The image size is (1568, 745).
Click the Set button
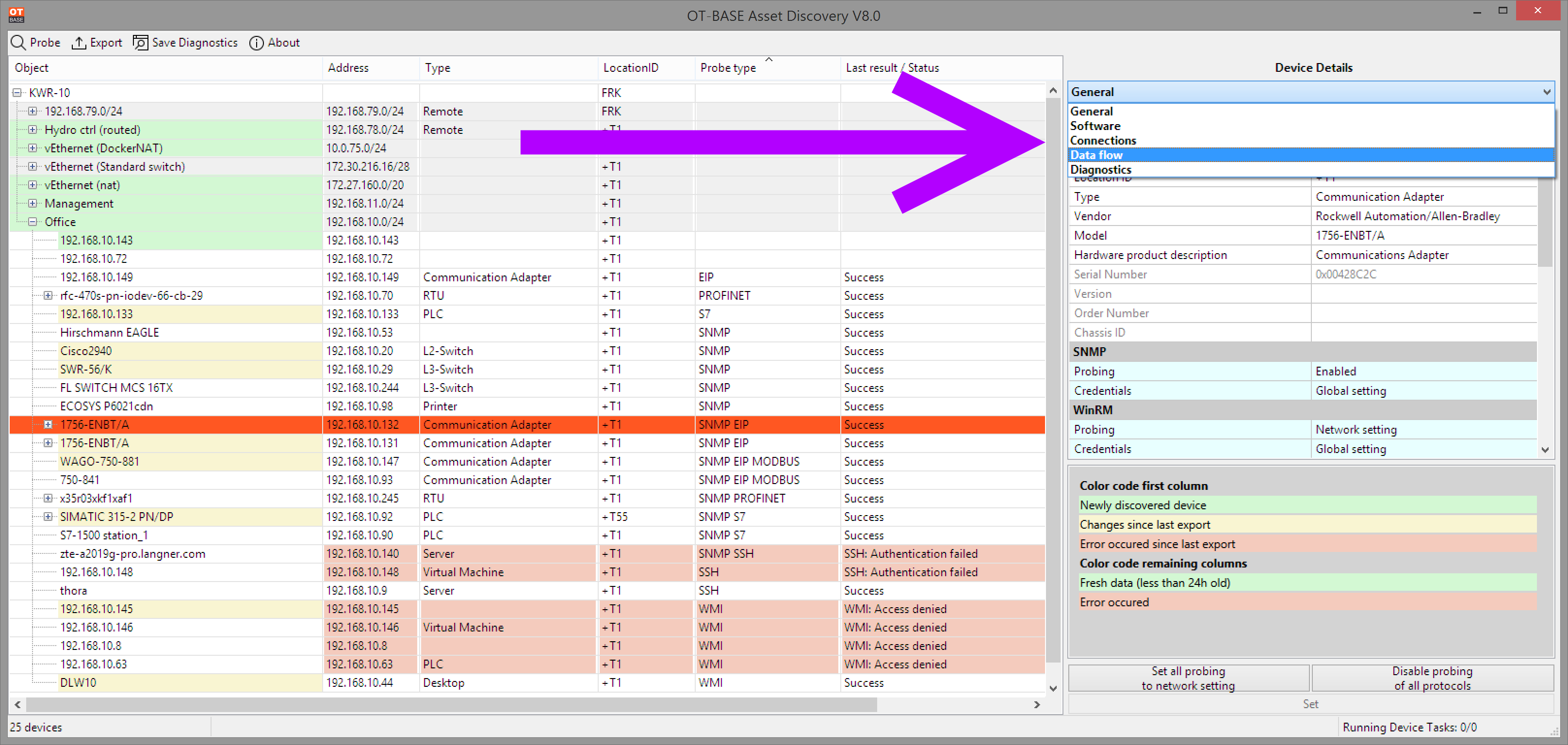point(1310,704)
